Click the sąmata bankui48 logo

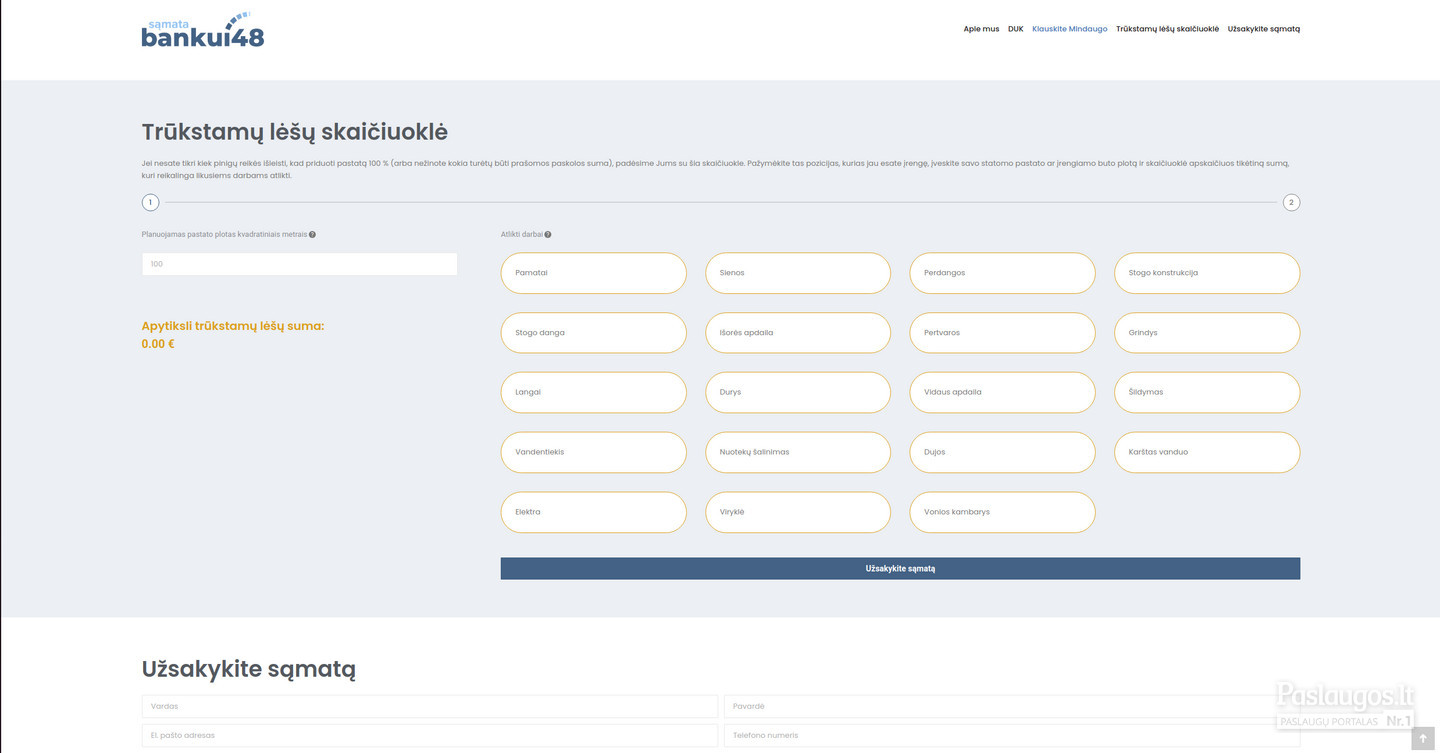(203, 31)
